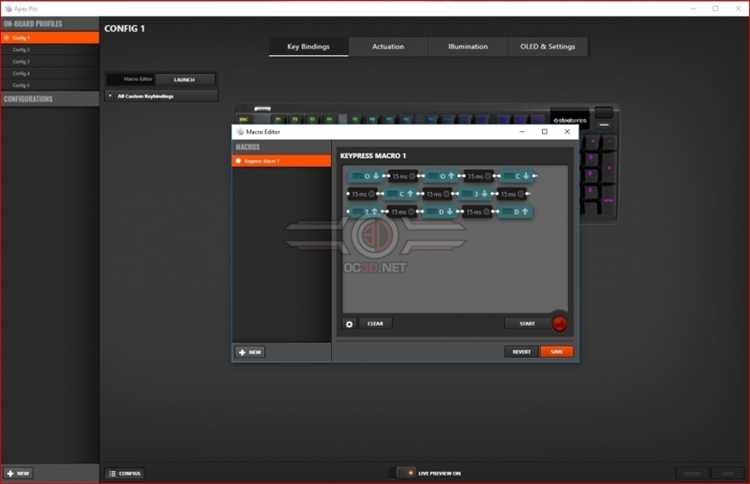Open the Illumination tab
This screenshot has height=484, width=750.
click(468, 46)
